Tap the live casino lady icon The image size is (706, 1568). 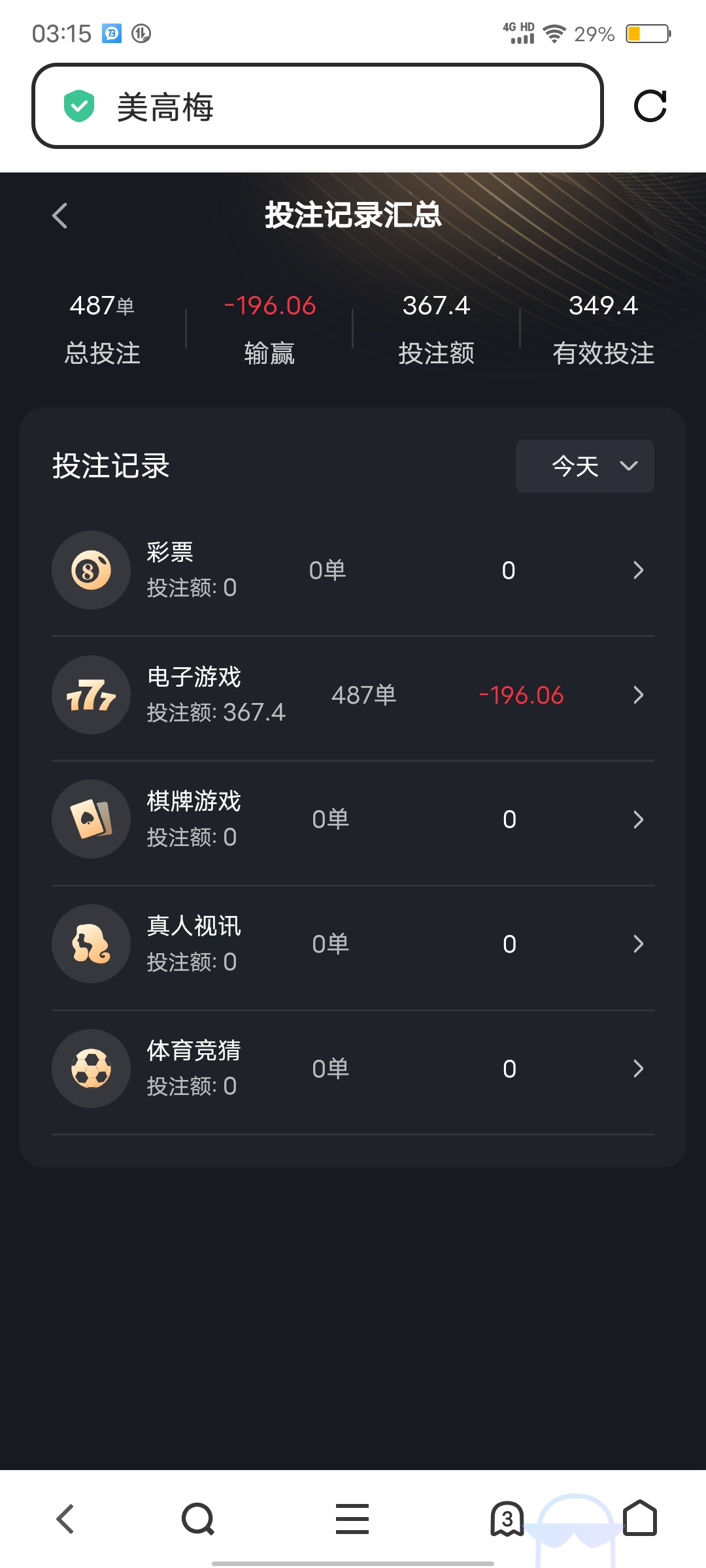point(91,944)
